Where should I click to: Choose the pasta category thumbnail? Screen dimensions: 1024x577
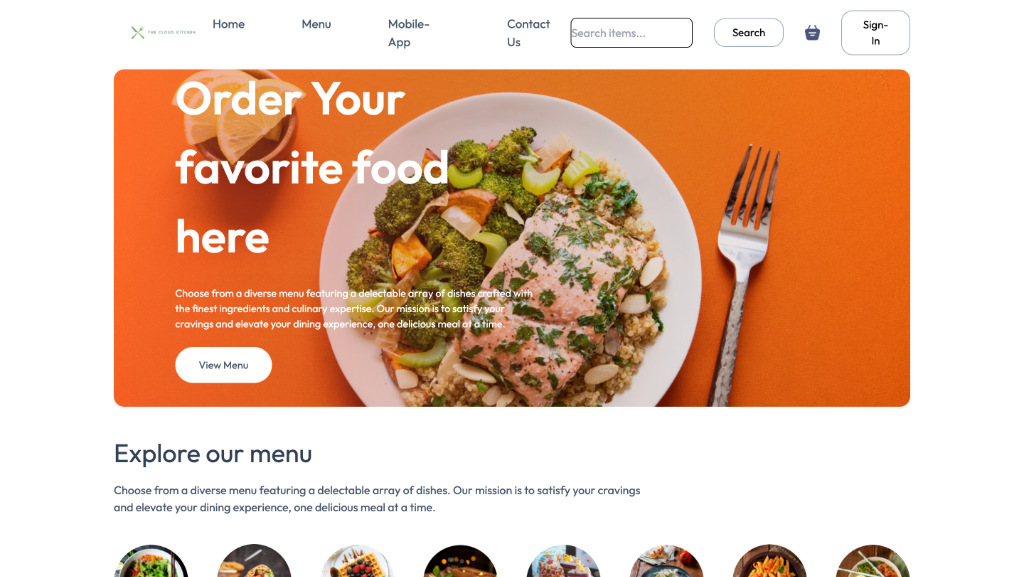coord(769,561)
